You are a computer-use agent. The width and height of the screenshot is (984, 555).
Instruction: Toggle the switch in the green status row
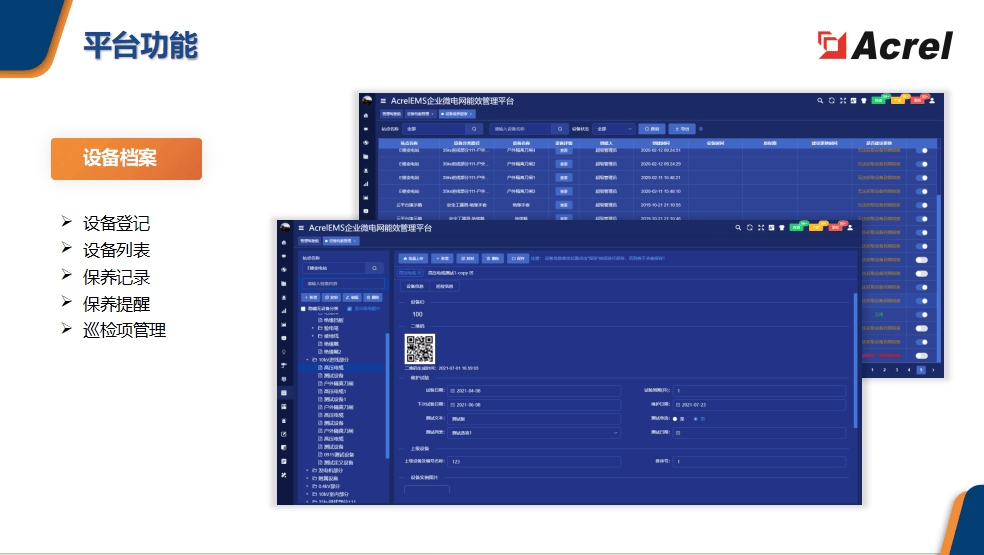click(x=921, y=315)
